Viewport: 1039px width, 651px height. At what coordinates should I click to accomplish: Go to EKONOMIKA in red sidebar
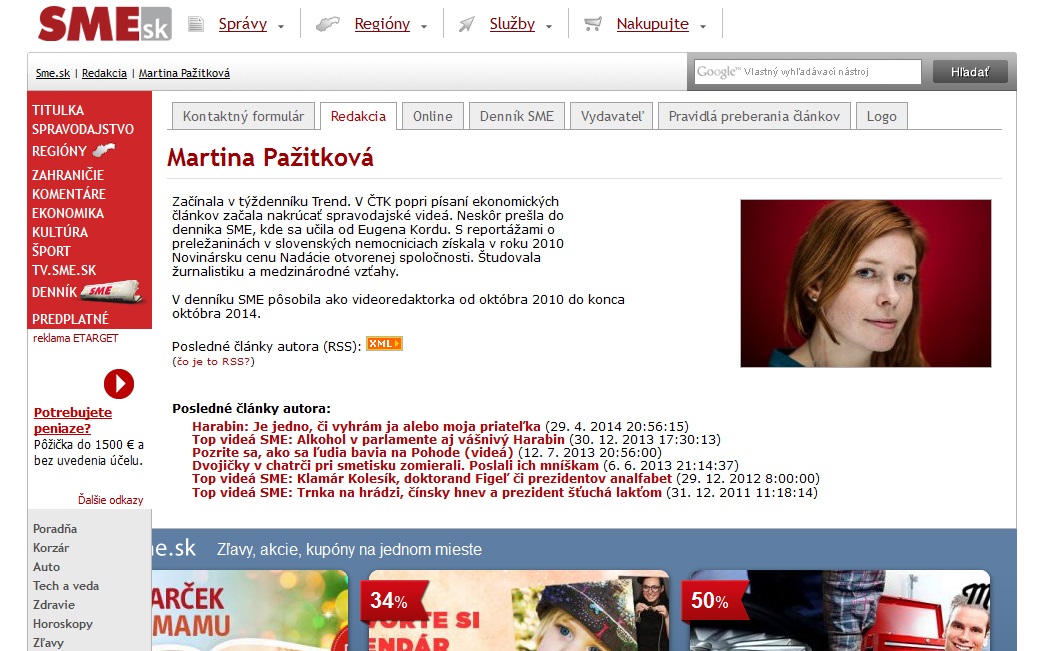pyautogui.click(x=68, y=213)
